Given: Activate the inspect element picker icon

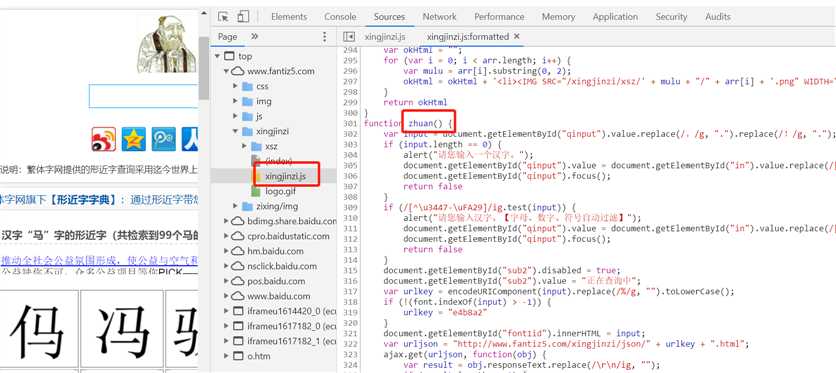Looking at the screenshot, I should [223, 17].
